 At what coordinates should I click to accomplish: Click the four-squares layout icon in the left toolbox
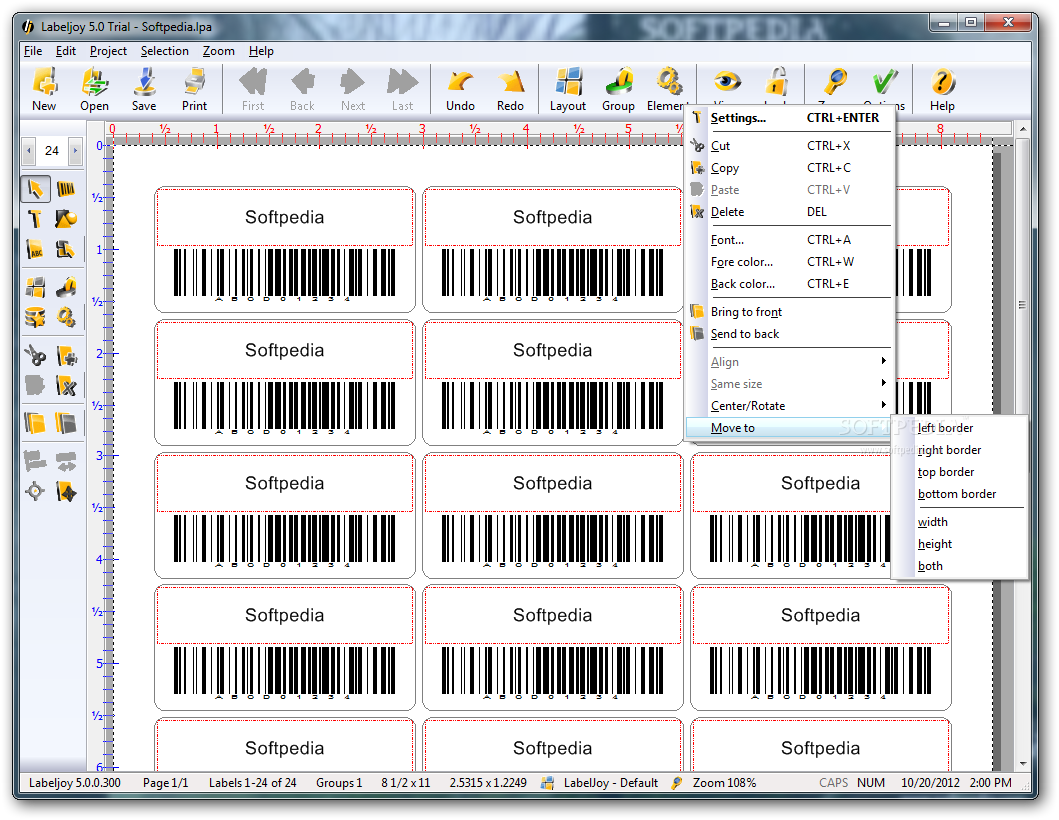point(35,287)
